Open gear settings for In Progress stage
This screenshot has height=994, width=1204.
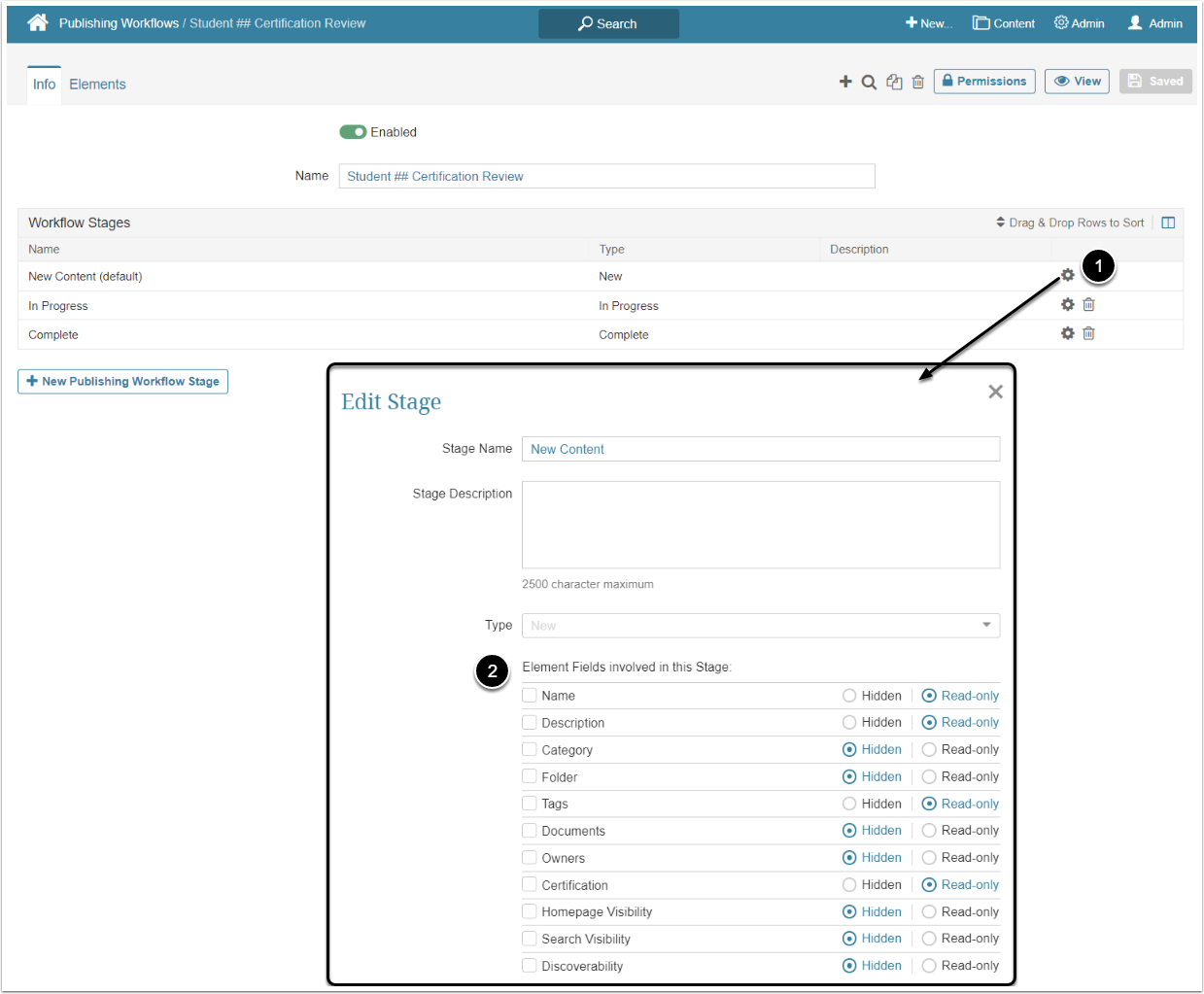[x=1067, y=305]
